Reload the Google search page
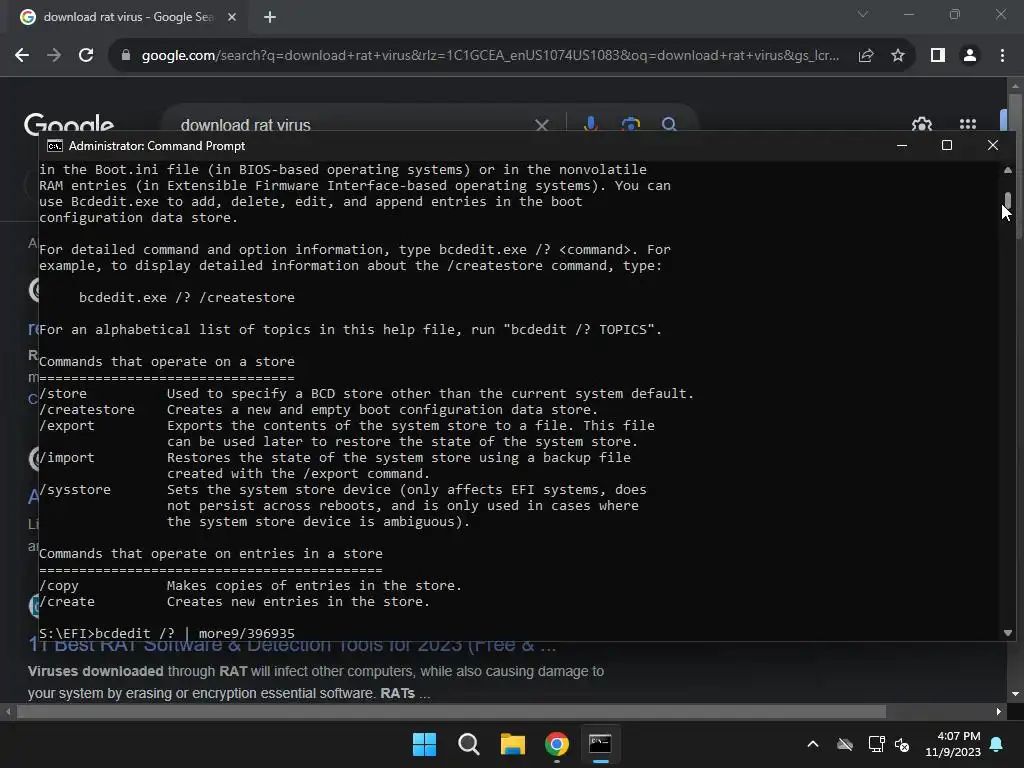 pos(86,56)
